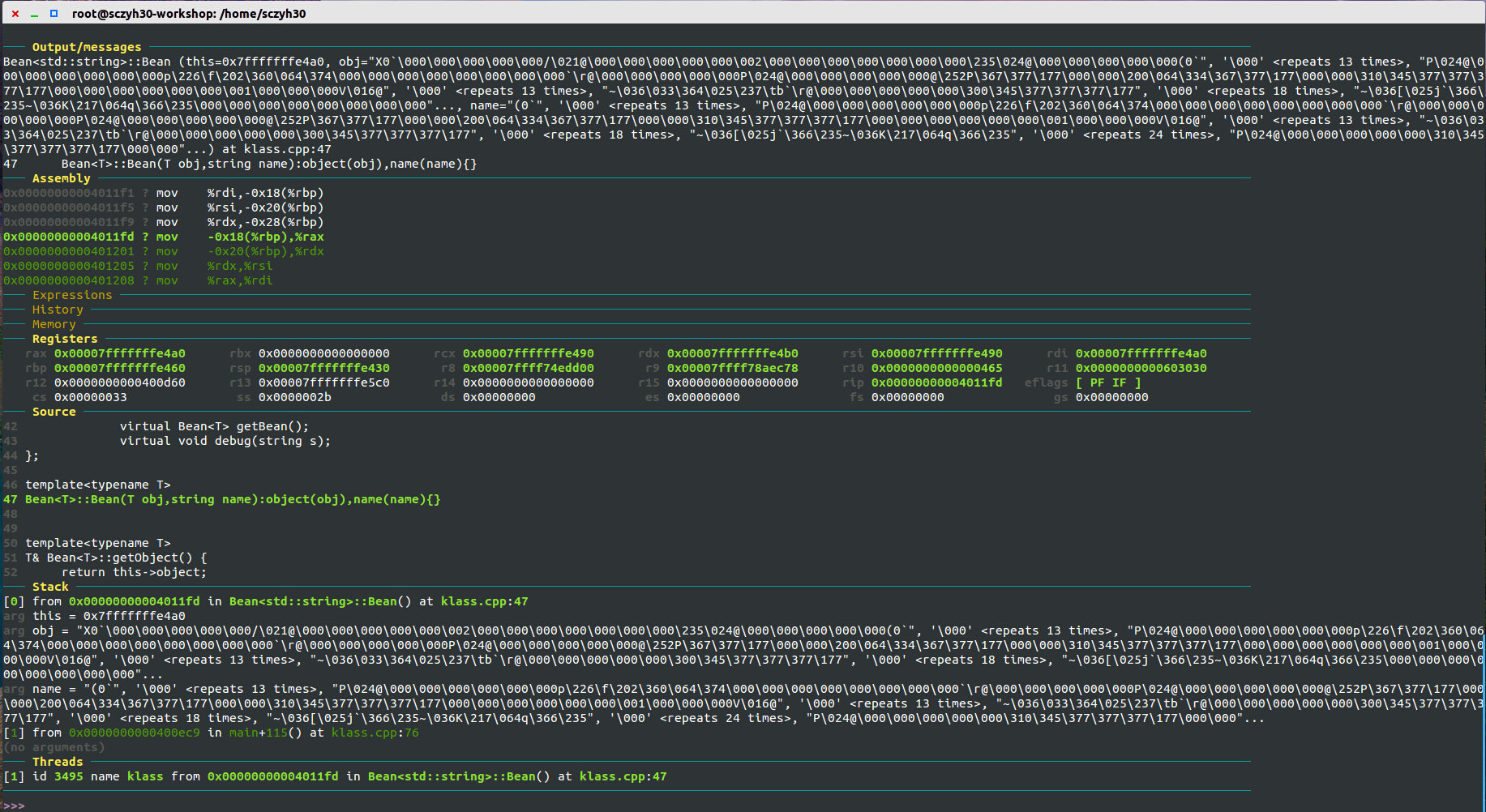Click the rip register value
Viewport: 1486px width, 812px height.
(936, 382)
